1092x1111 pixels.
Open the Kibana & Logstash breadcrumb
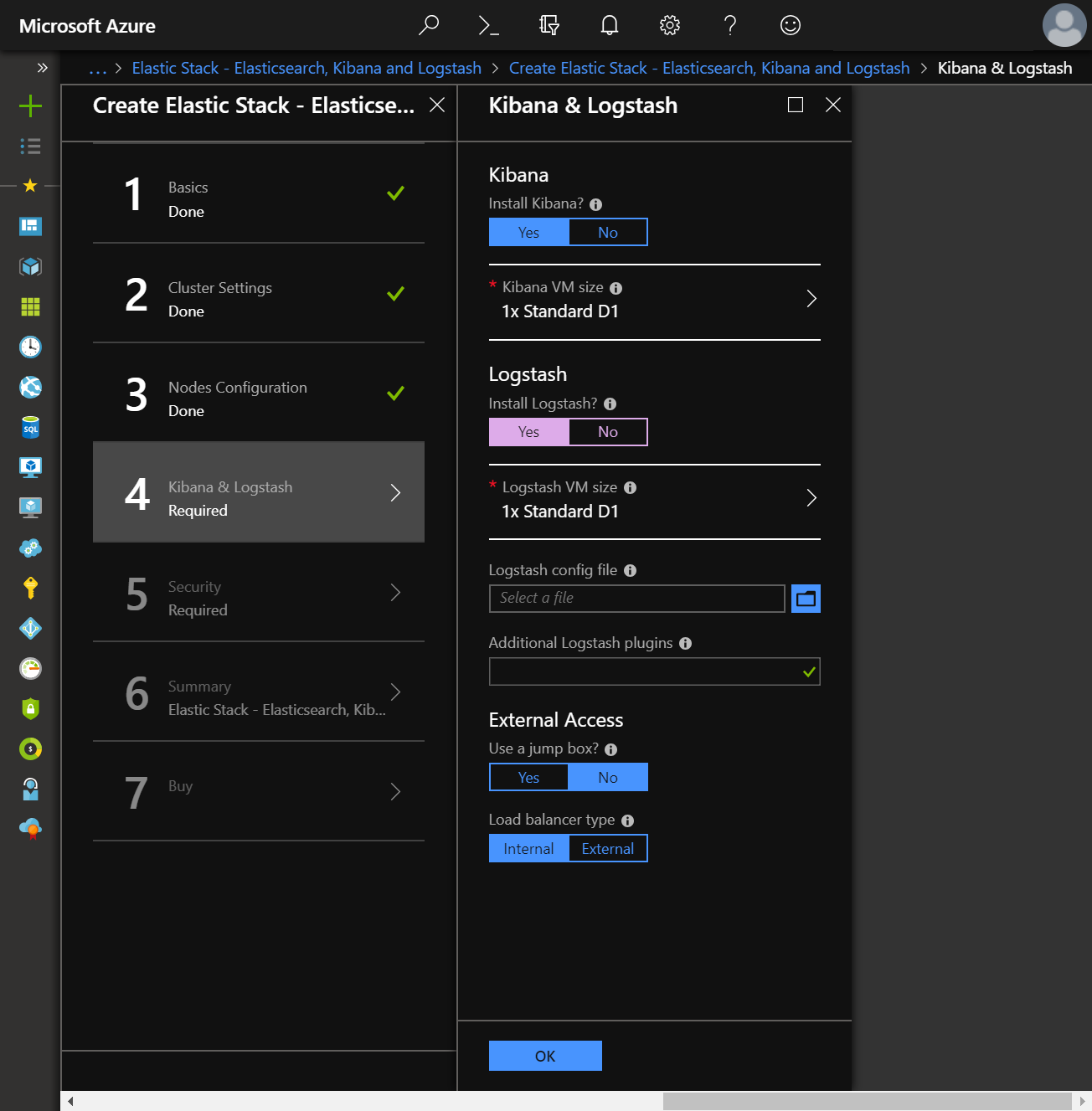[x=1005, y=68]
